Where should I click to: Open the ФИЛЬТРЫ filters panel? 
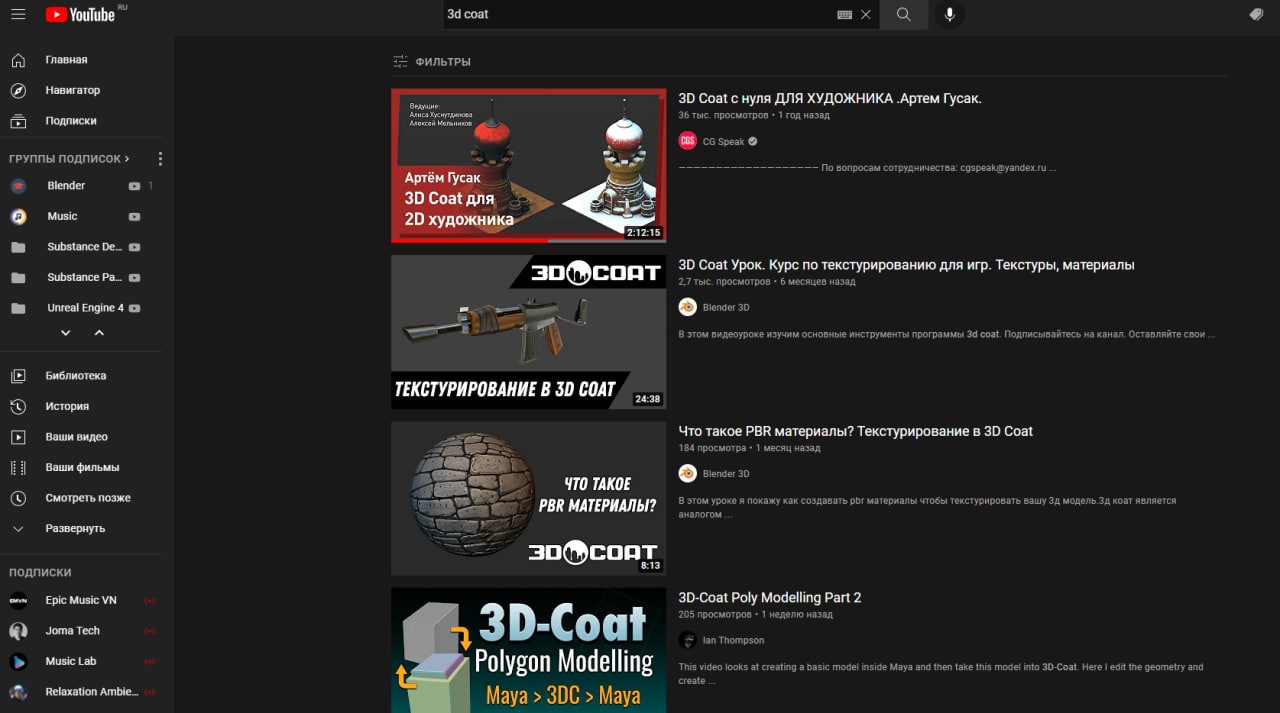coord(431,62)
